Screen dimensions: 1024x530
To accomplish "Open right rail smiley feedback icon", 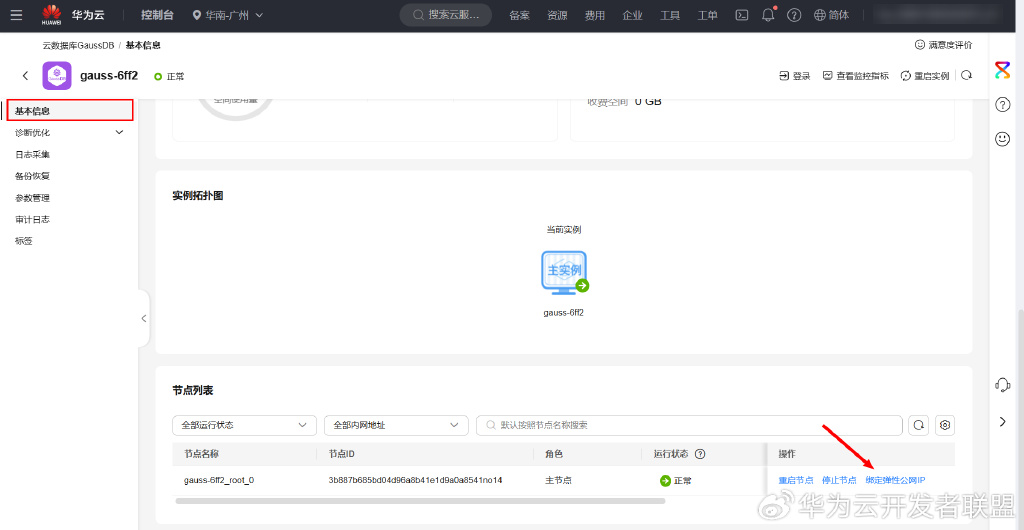I will coord(1002,139).
